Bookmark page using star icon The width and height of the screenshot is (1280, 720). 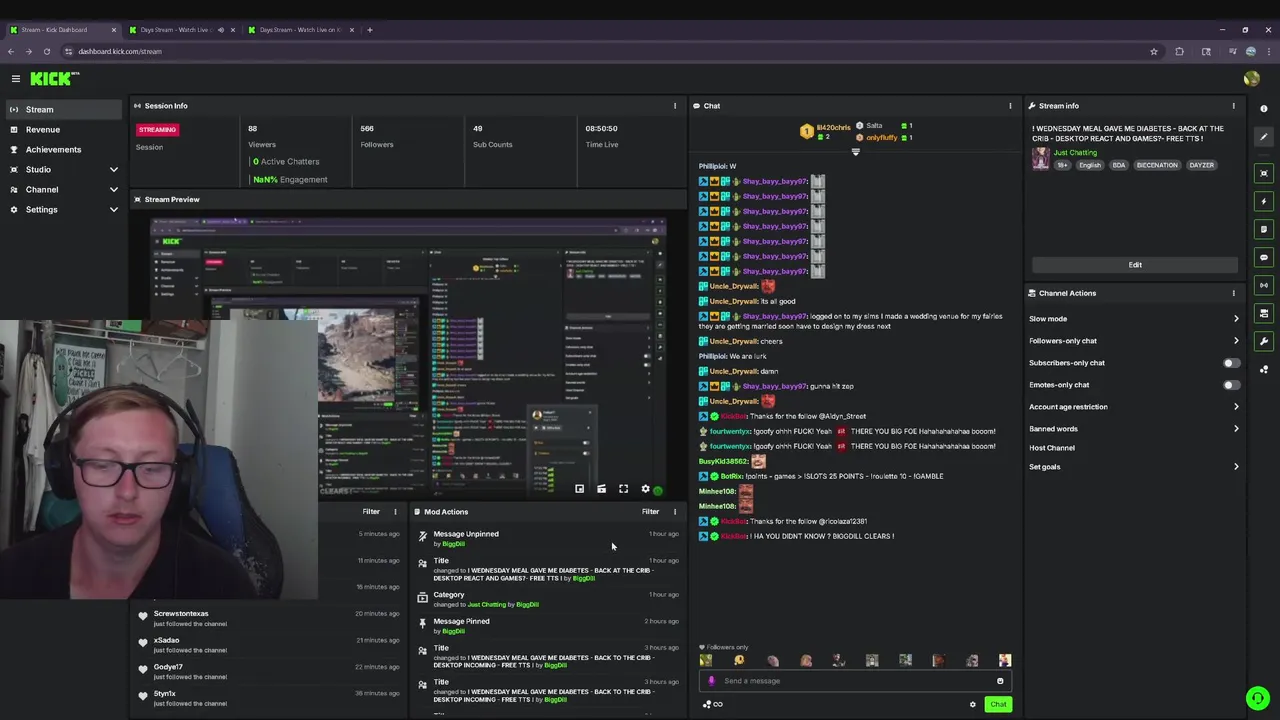tap(1154, 51)
